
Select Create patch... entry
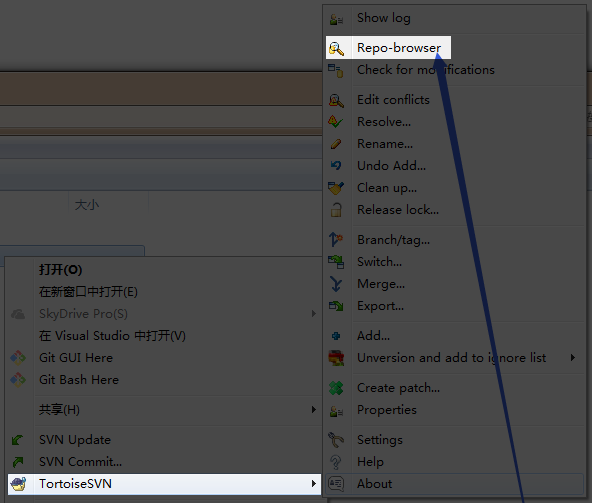398,388
